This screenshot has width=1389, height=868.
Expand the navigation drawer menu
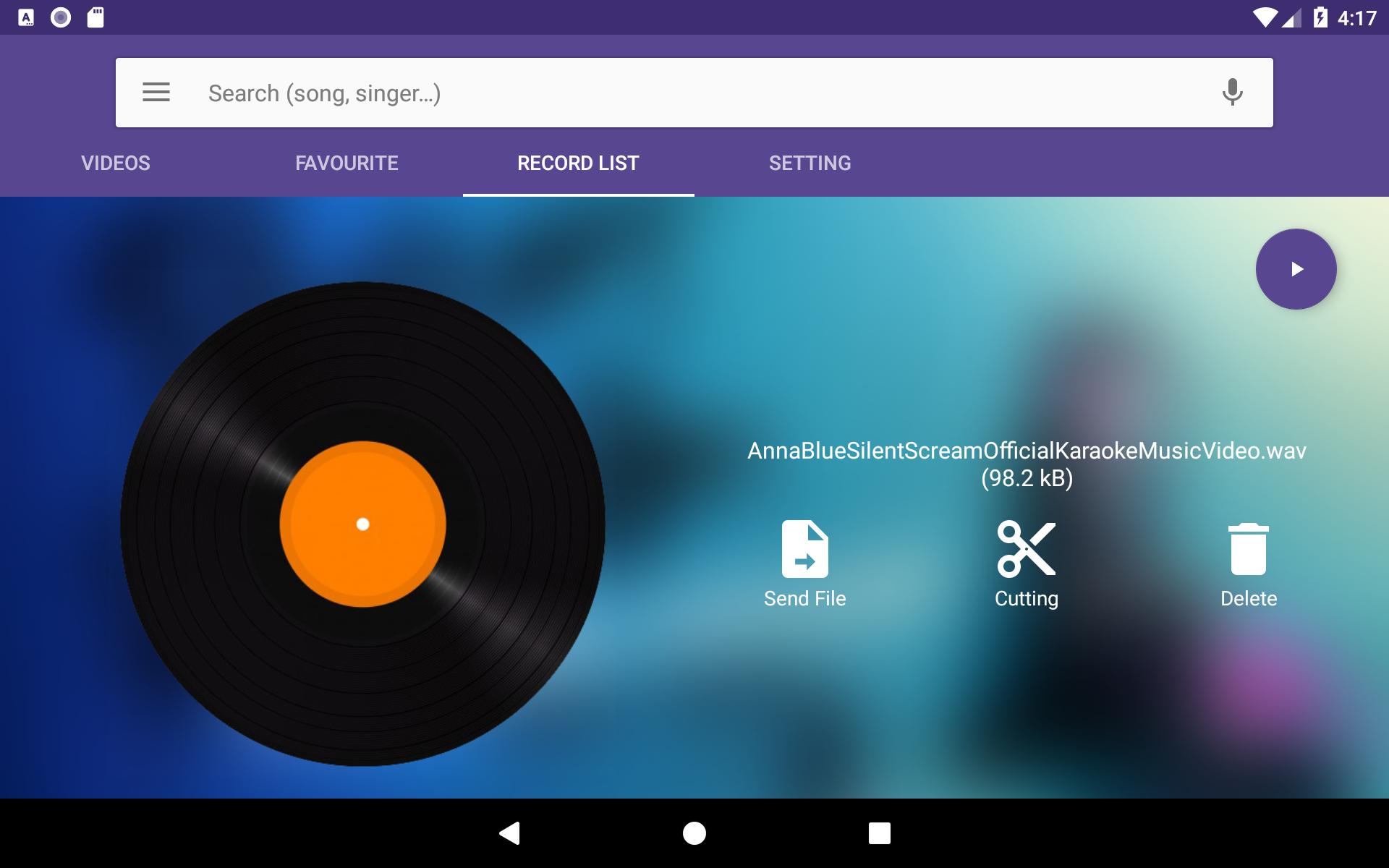coord(156,92)
